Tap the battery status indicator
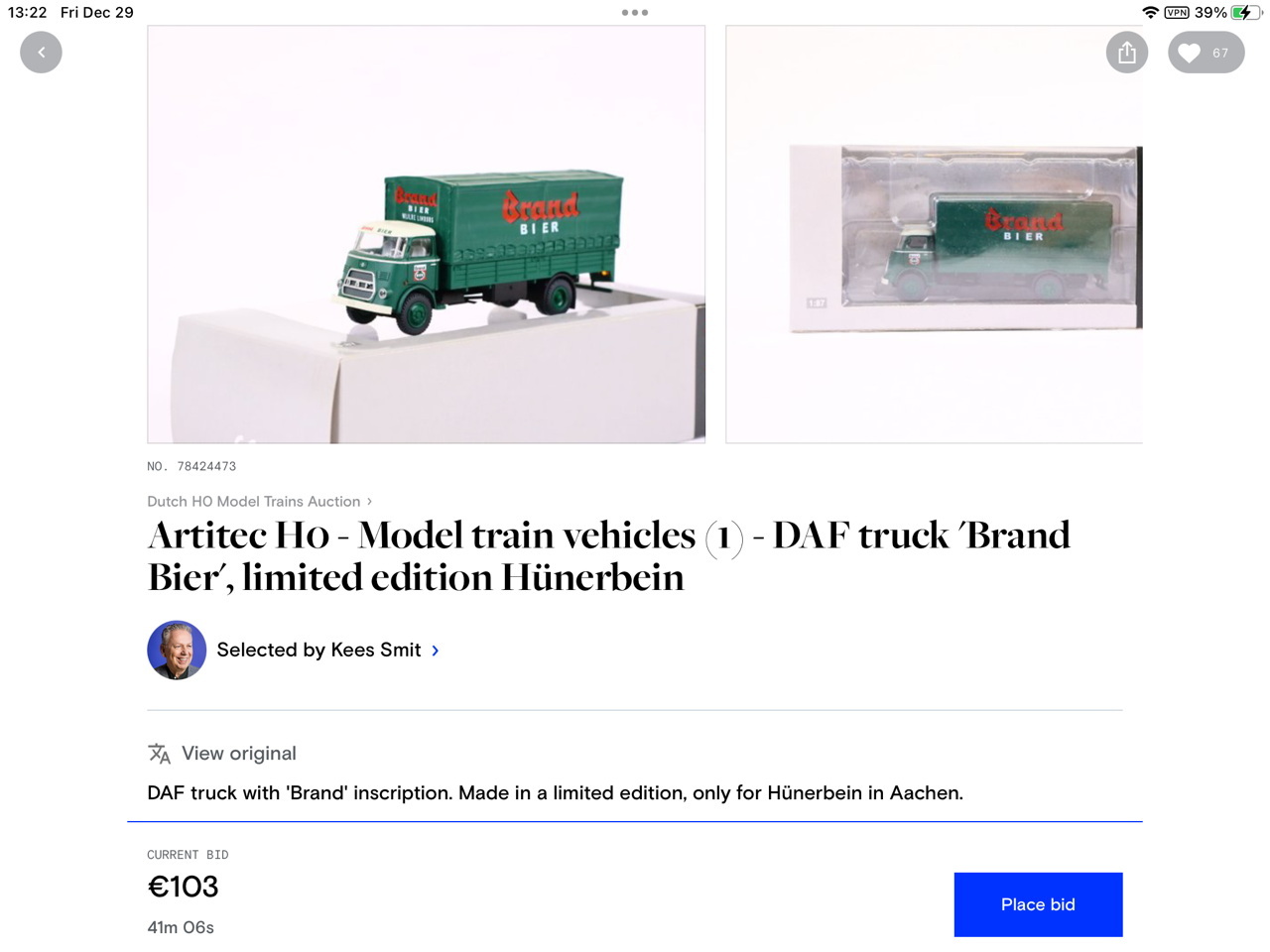 coord(1245,13)
